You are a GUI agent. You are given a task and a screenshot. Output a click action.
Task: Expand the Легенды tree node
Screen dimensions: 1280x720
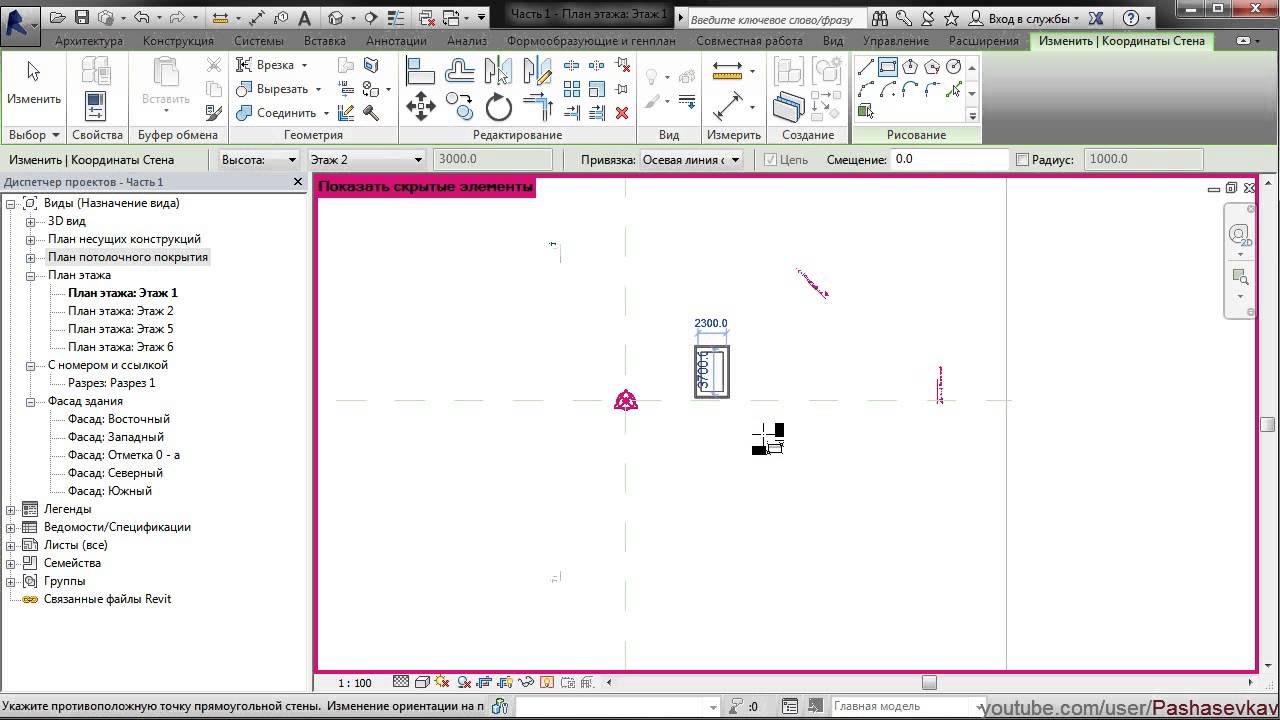click(11, 509)
